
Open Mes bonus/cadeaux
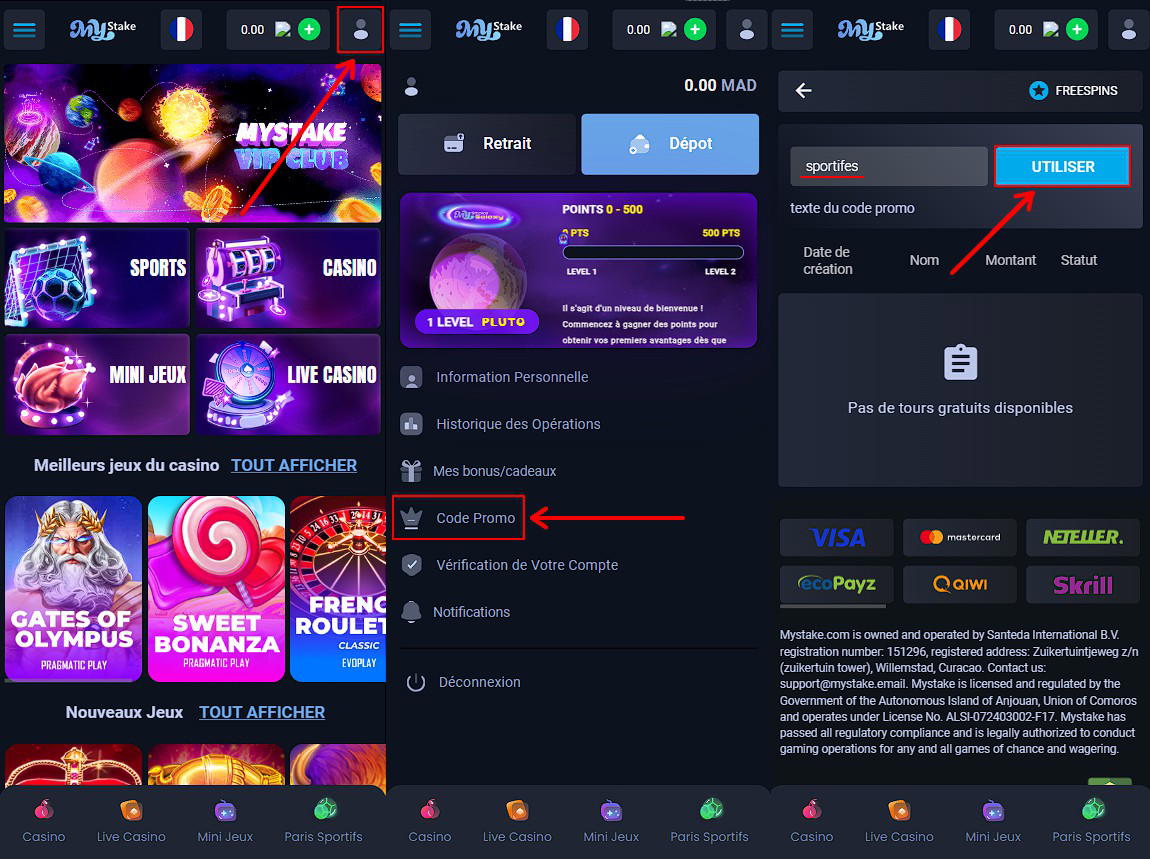point(494,471)
